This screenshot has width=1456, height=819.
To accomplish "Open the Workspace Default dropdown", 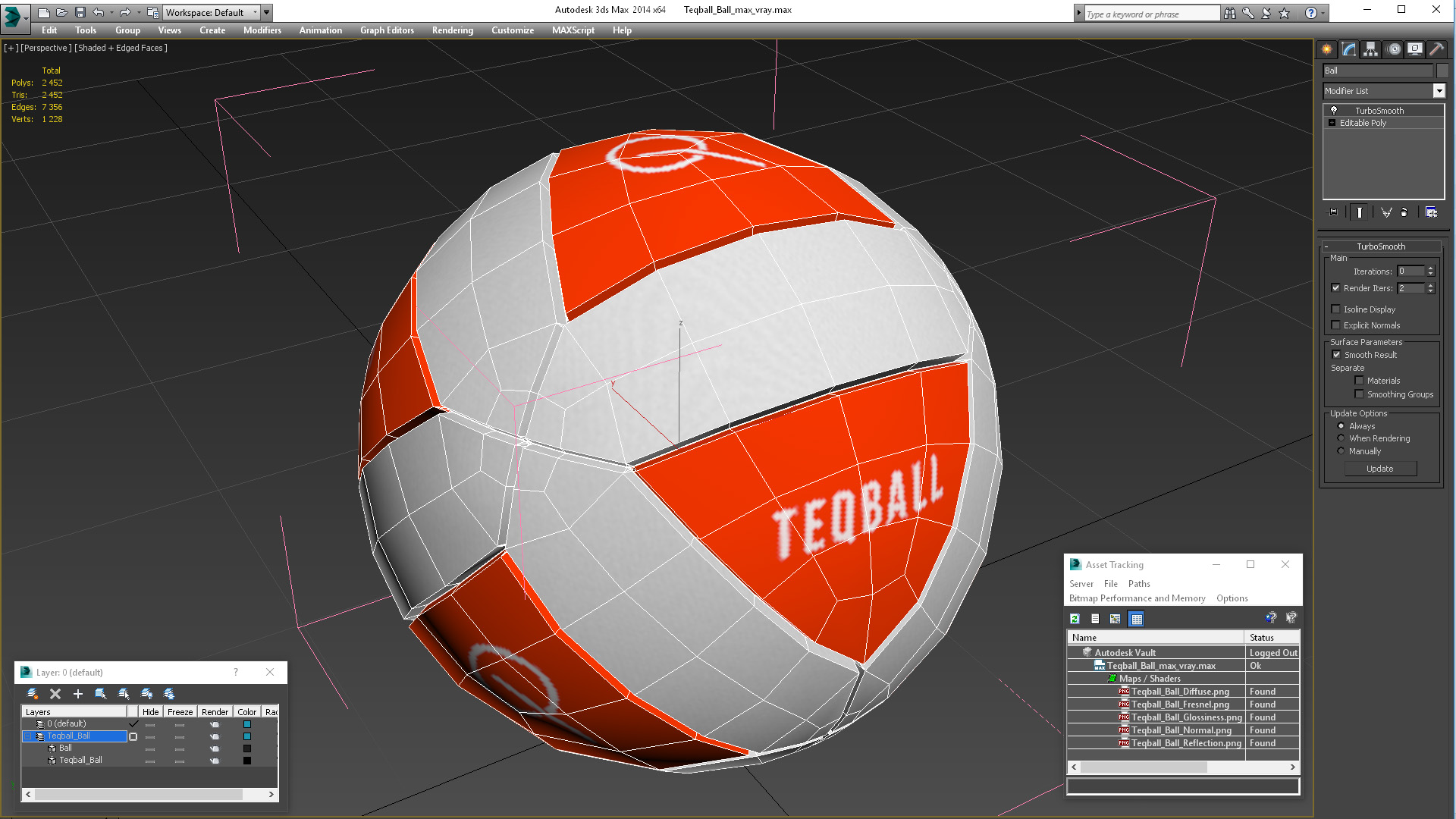I will (212, 13).
